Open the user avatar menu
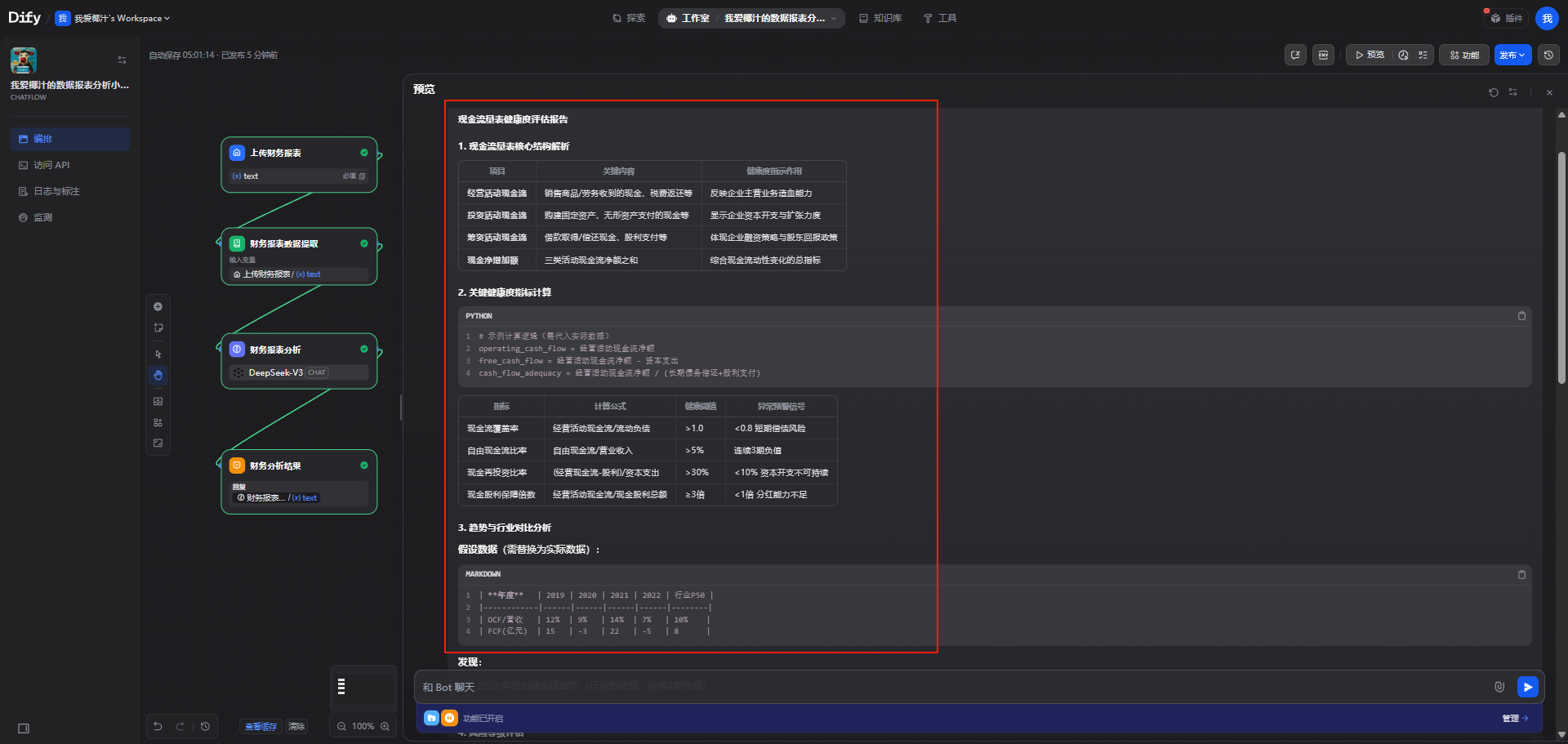1568x744 pixels. click(1547, 18)
